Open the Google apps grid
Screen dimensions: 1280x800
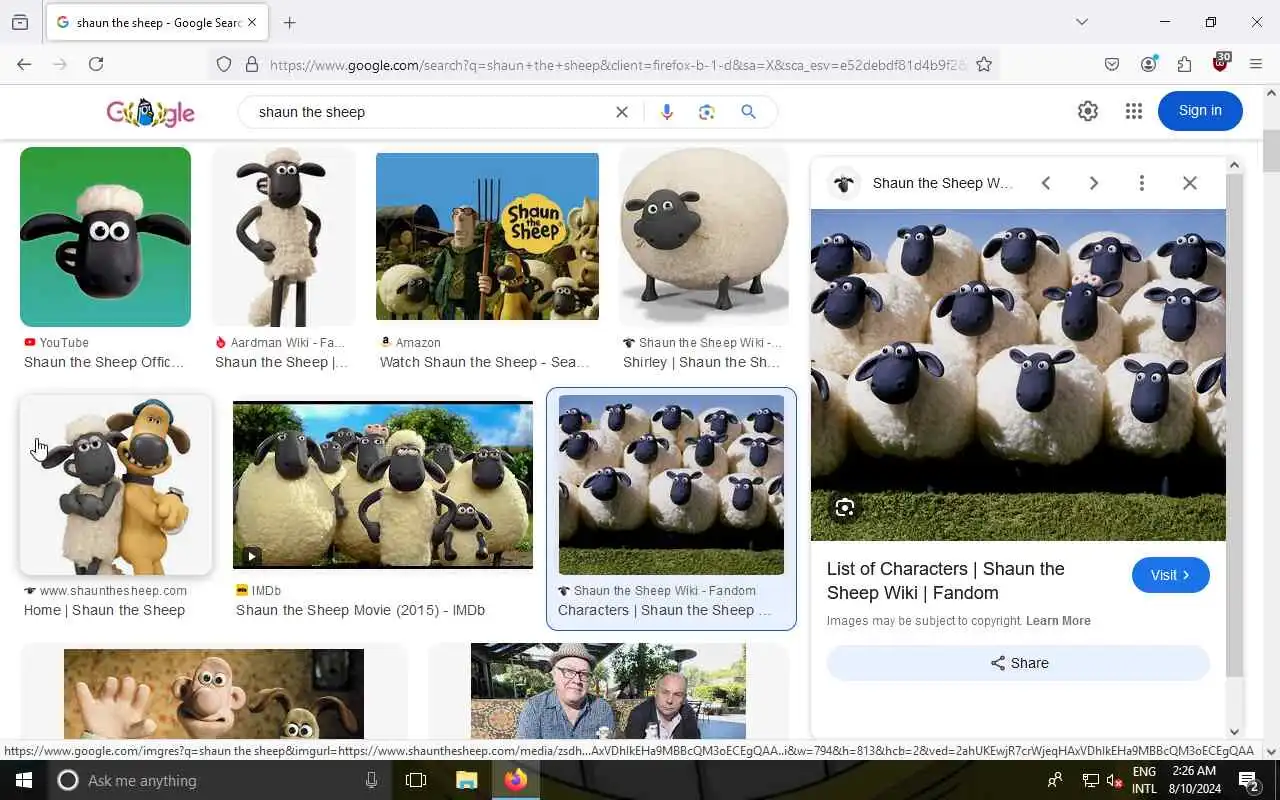tap(1133, 111)
